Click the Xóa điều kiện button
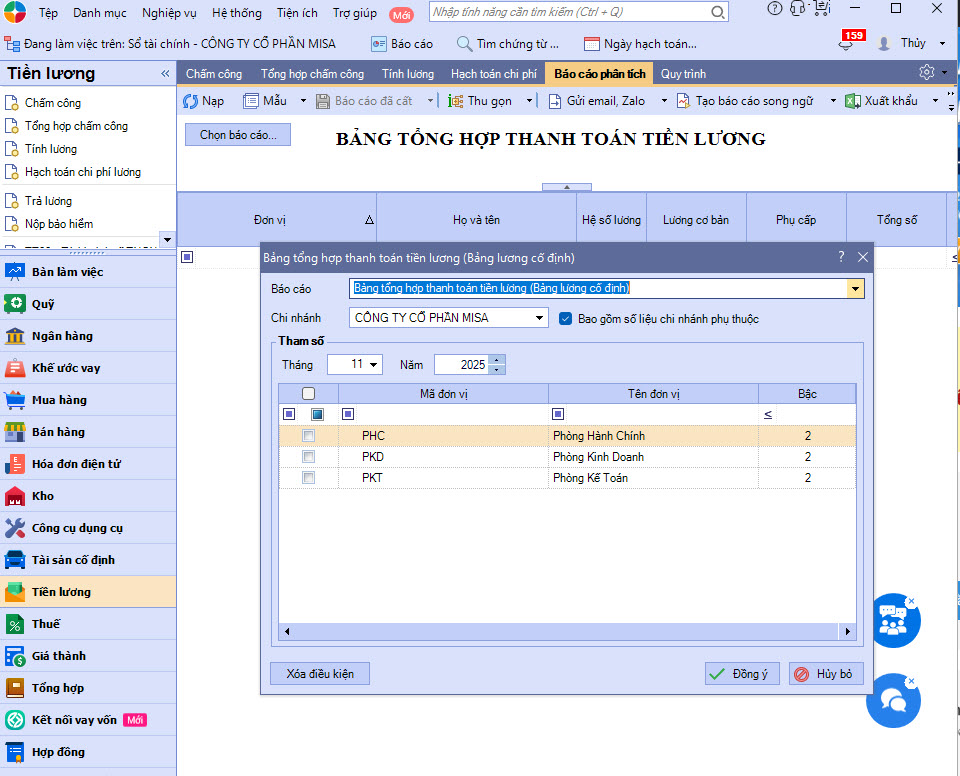Screen dimensions: 960x776 coord(320,674)
